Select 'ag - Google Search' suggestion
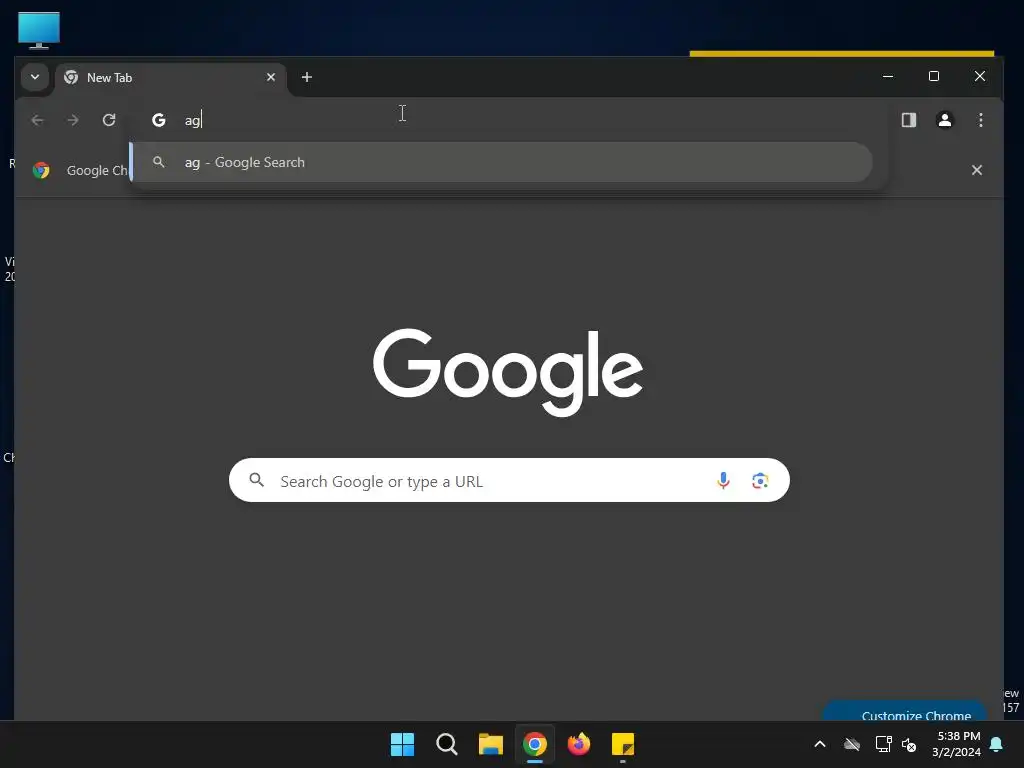 click(502, 163)
